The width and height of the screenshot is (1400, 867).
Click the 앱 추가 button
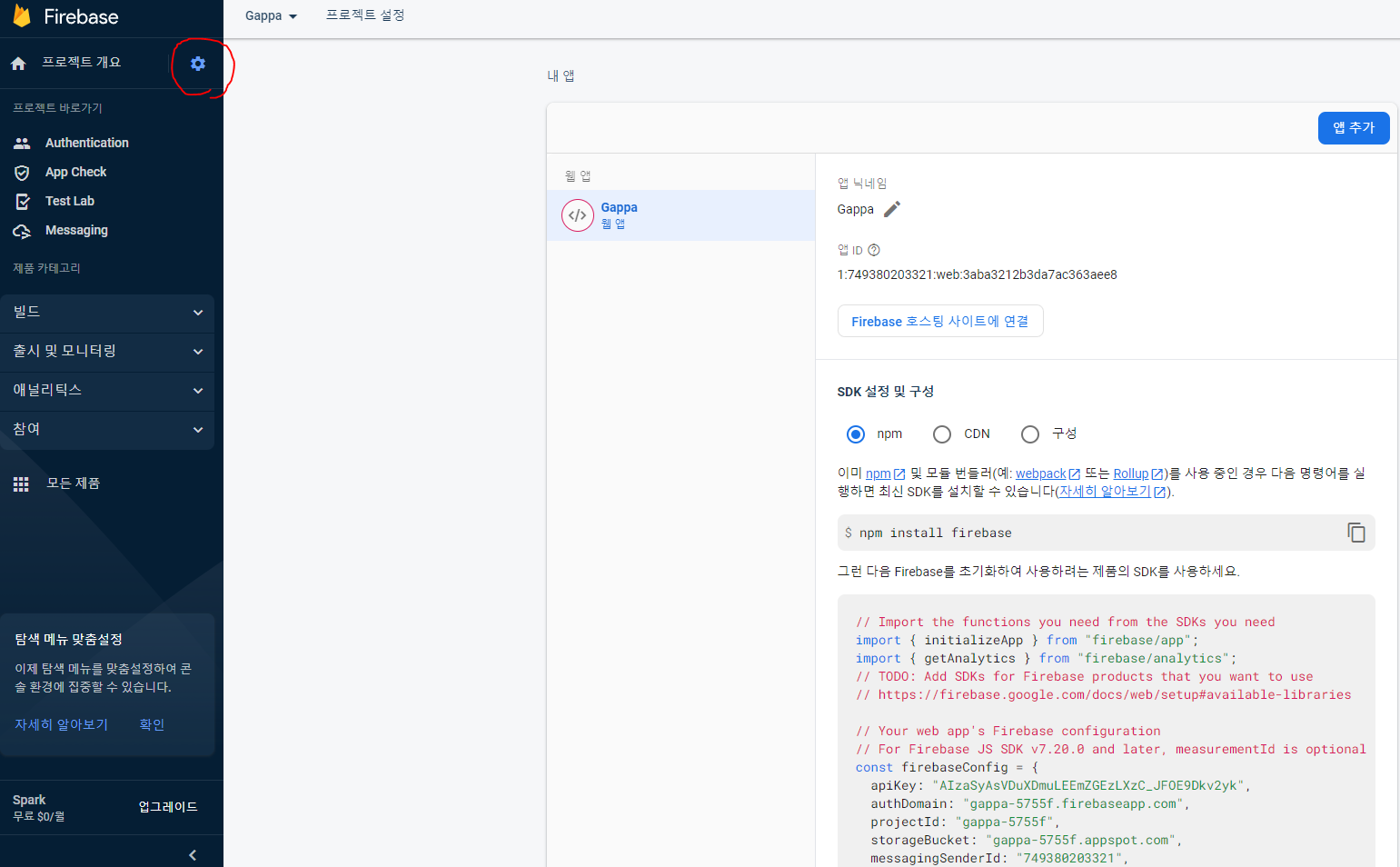1354,128
